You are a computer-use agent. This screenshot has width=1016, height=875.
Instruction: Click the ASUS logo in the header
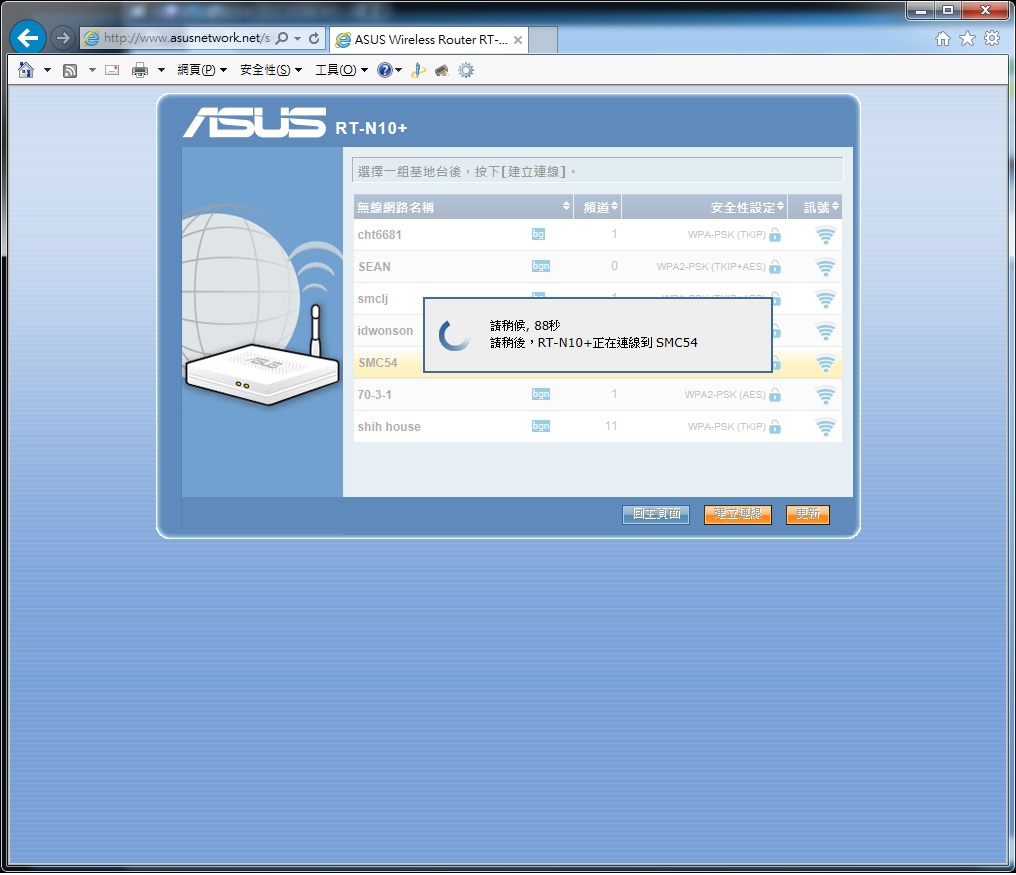coord(254,122)
